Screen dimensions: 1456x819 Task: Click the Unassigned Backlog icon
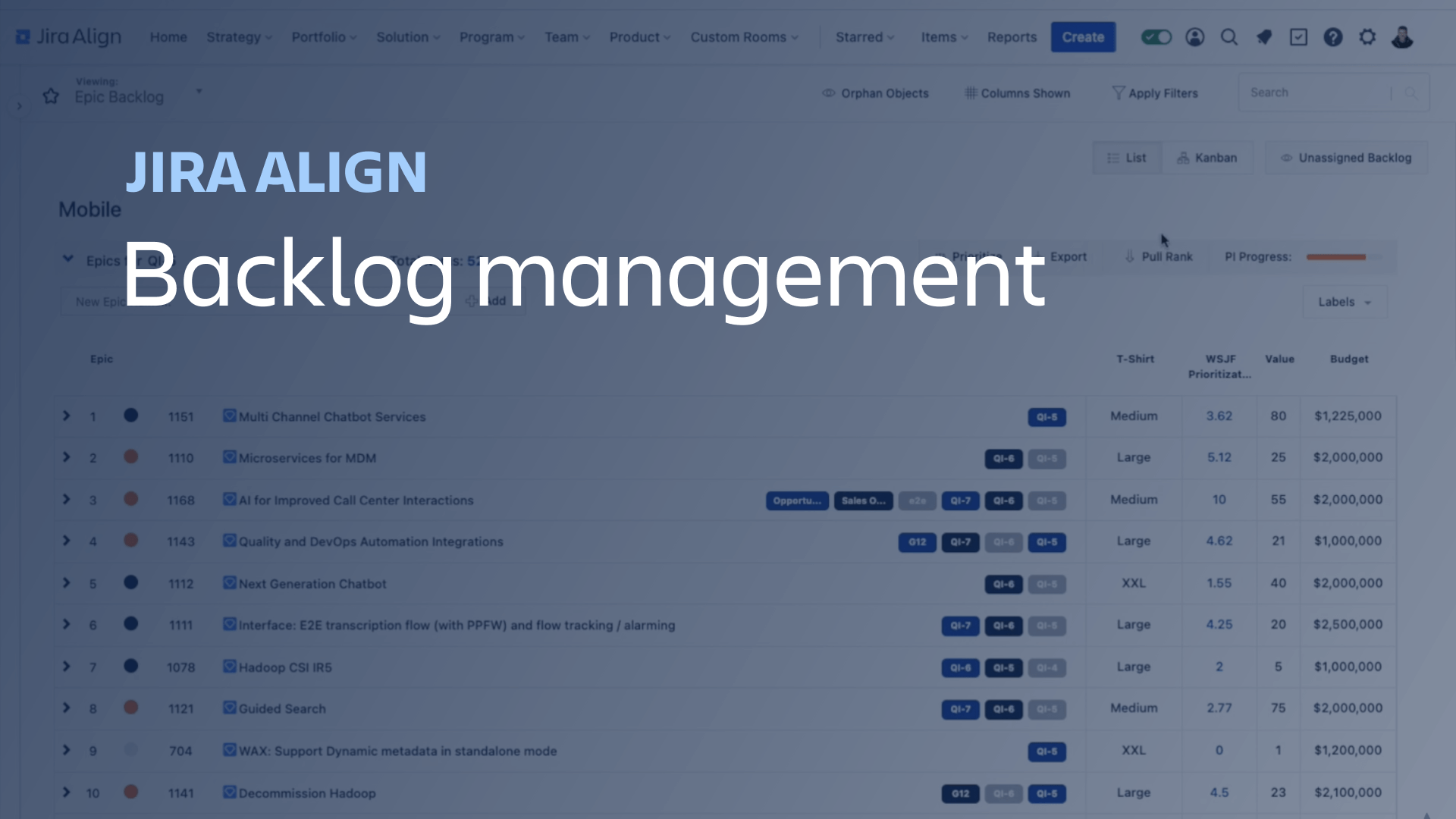click(x=1283, y=158)
